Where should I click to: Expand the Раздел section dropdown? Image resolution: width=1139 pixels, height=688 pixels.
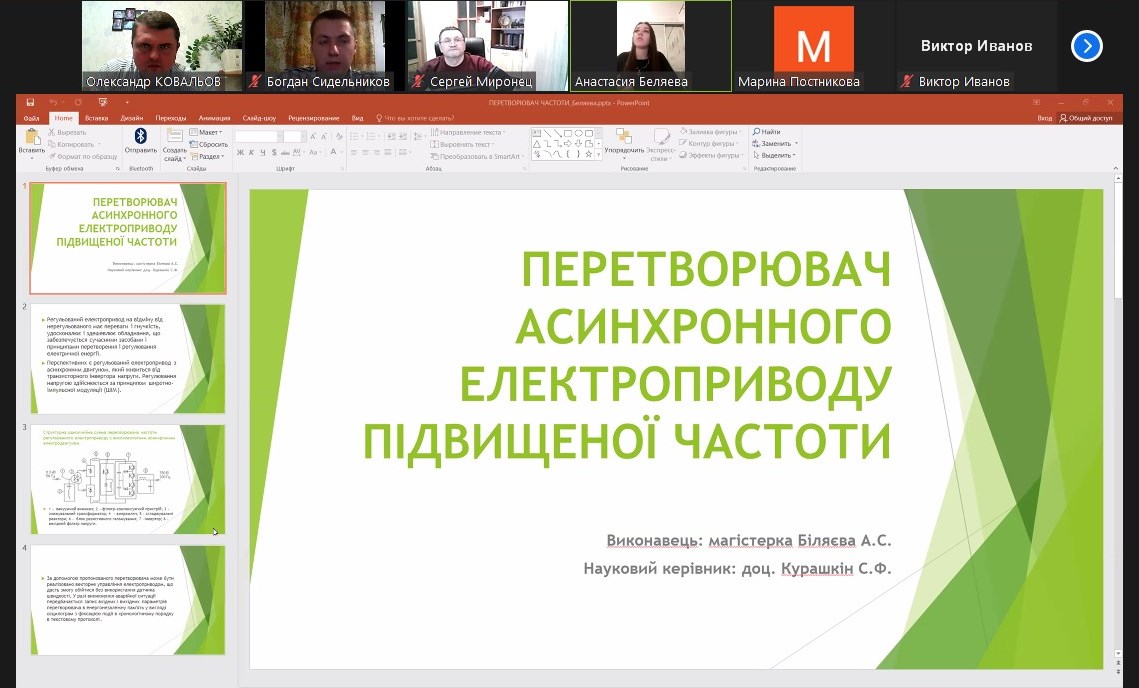[208, 156]
